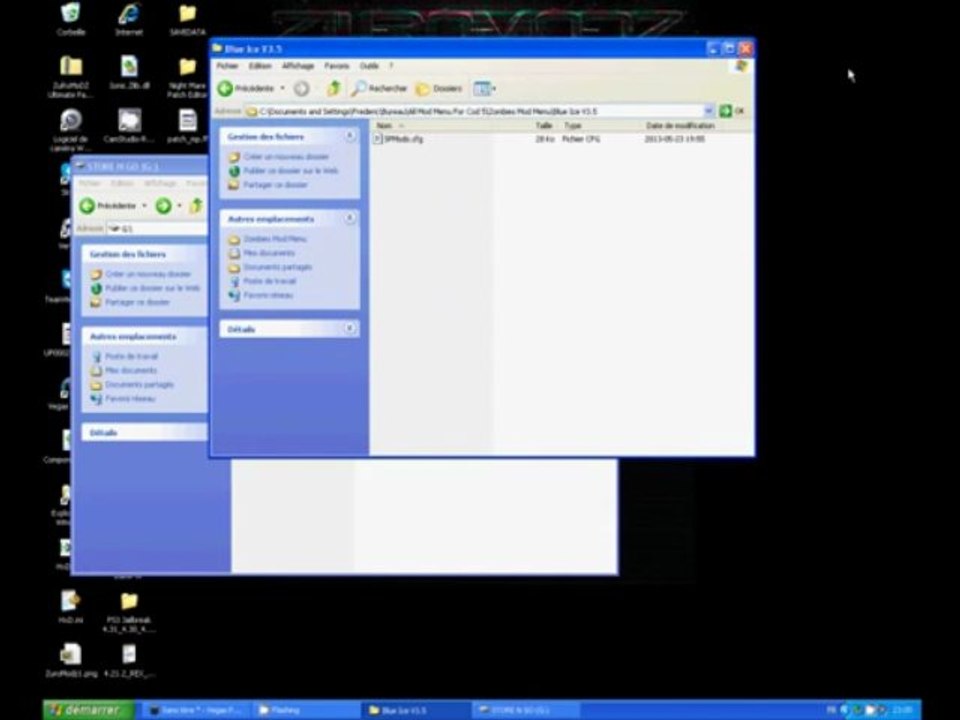Select the ZuroMod png file on desktop
The image size is (960, 720).
(71, 660)
